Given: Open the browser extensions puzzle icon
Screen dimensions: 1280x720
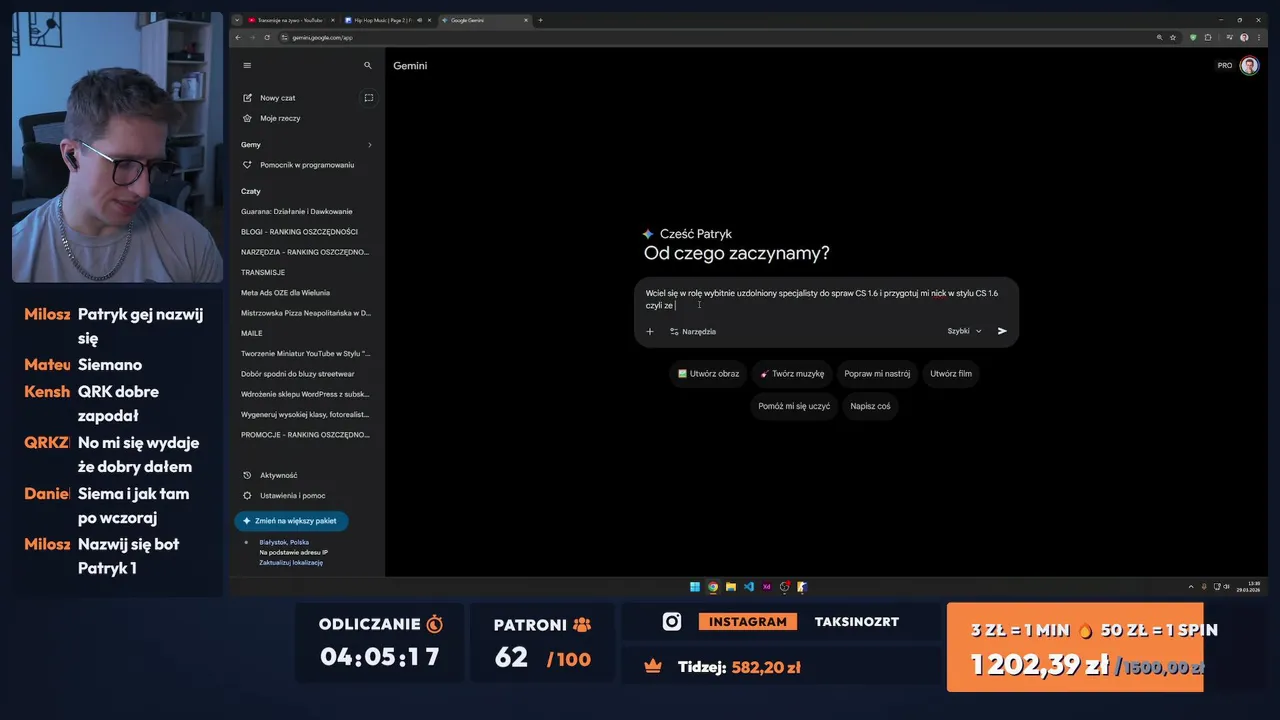Looking at the screenshot, I should pyautogui.click(x=1208, y=37).
